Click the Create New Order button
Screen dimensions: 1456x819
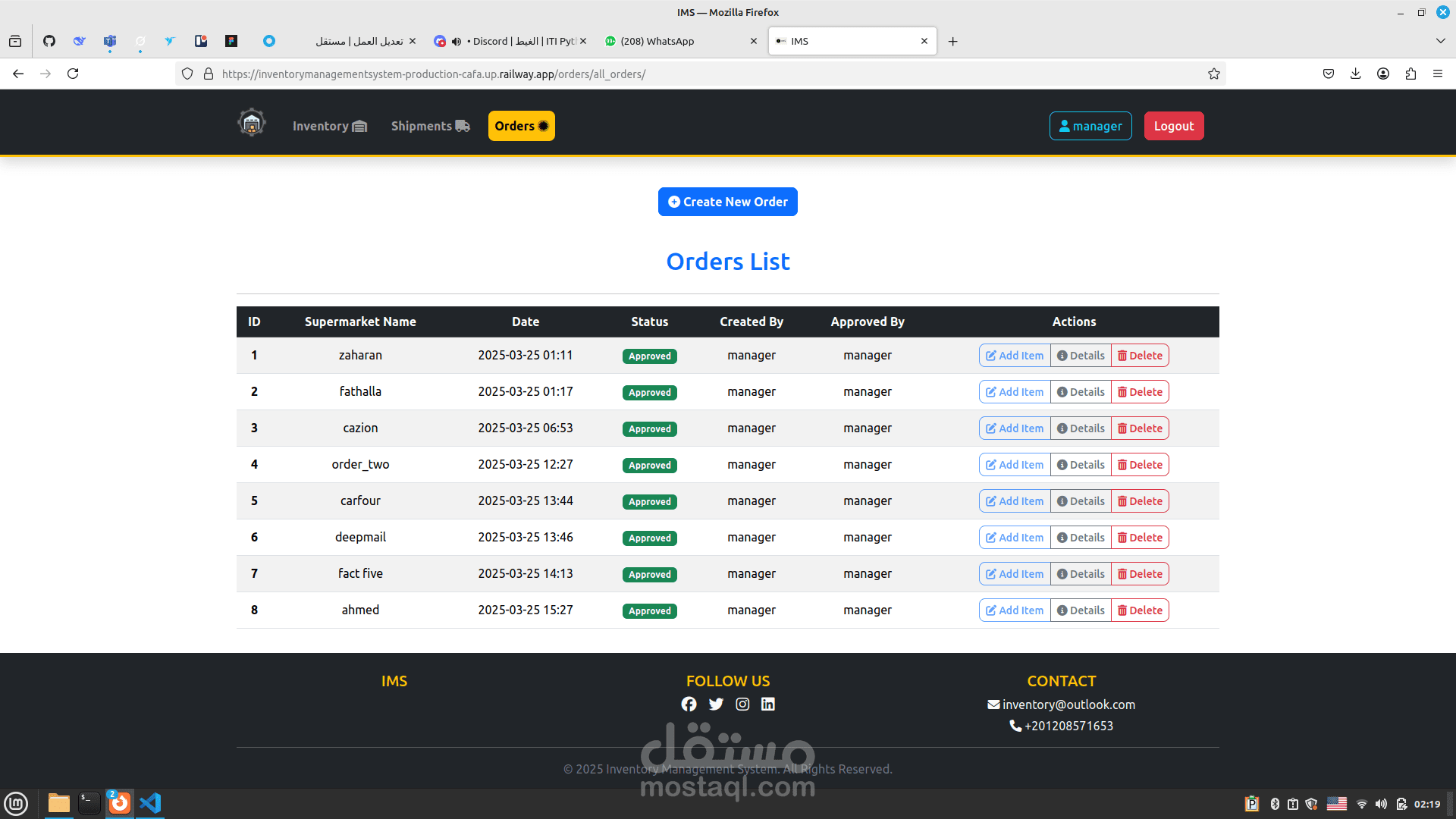point(727,202)
